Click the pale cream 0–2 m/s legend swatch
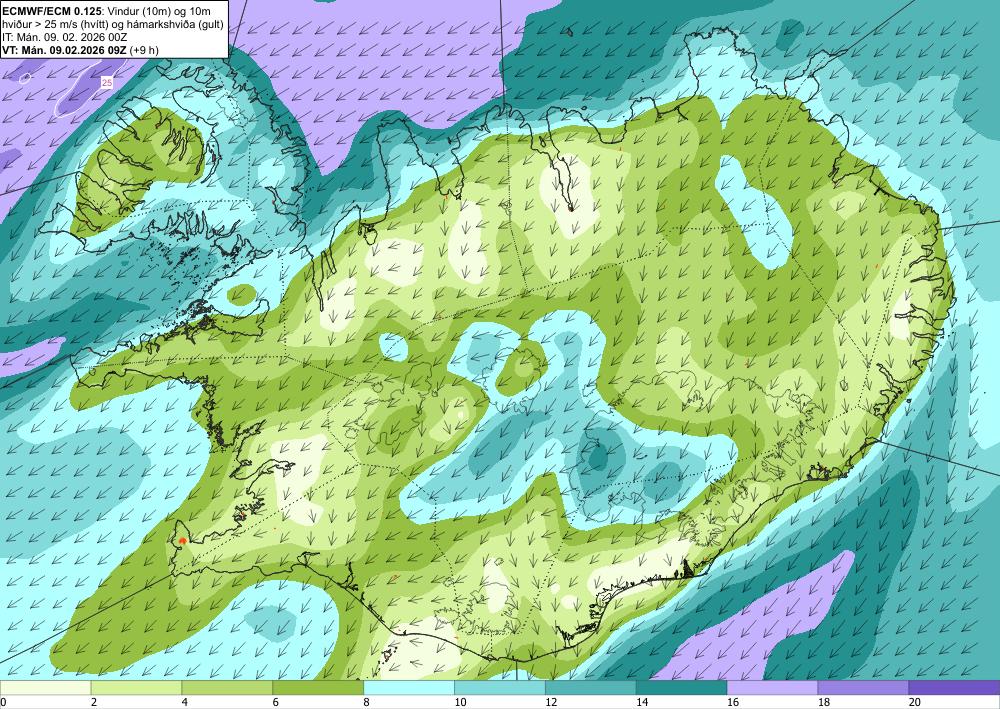 [45, 687]
